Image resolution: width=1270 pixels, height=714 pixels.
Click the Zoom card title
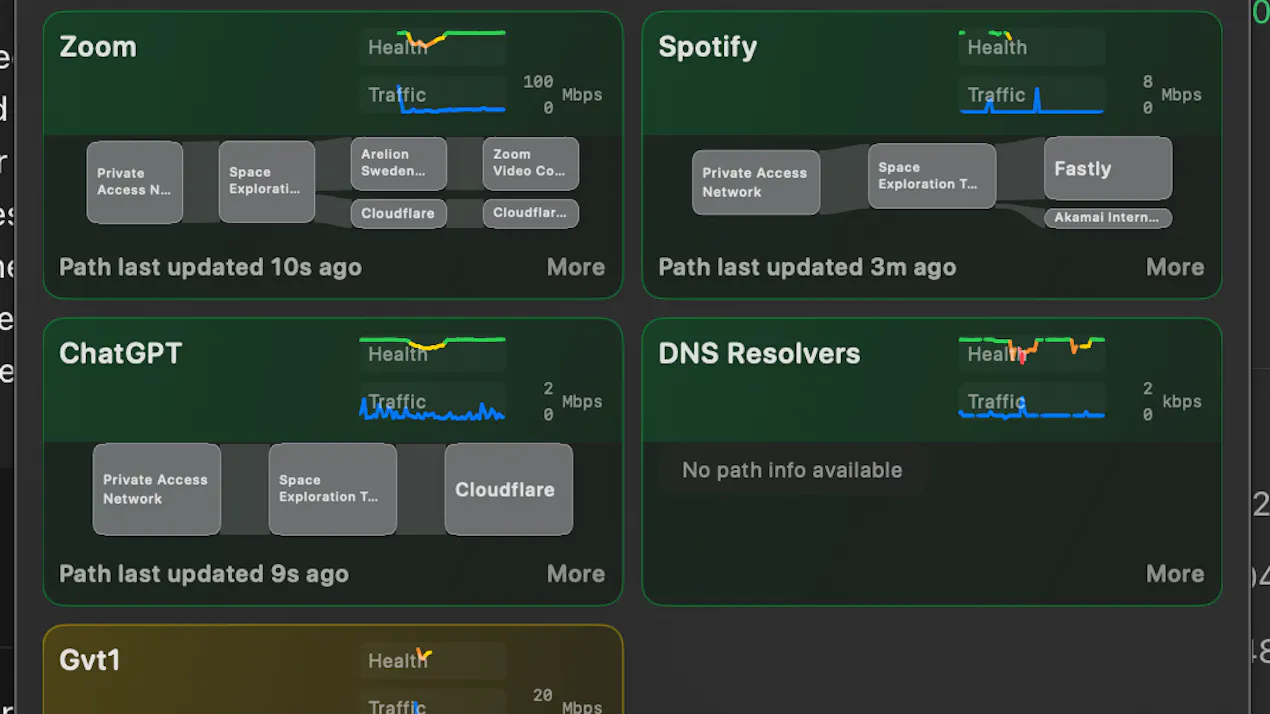[x=98, y=47]
